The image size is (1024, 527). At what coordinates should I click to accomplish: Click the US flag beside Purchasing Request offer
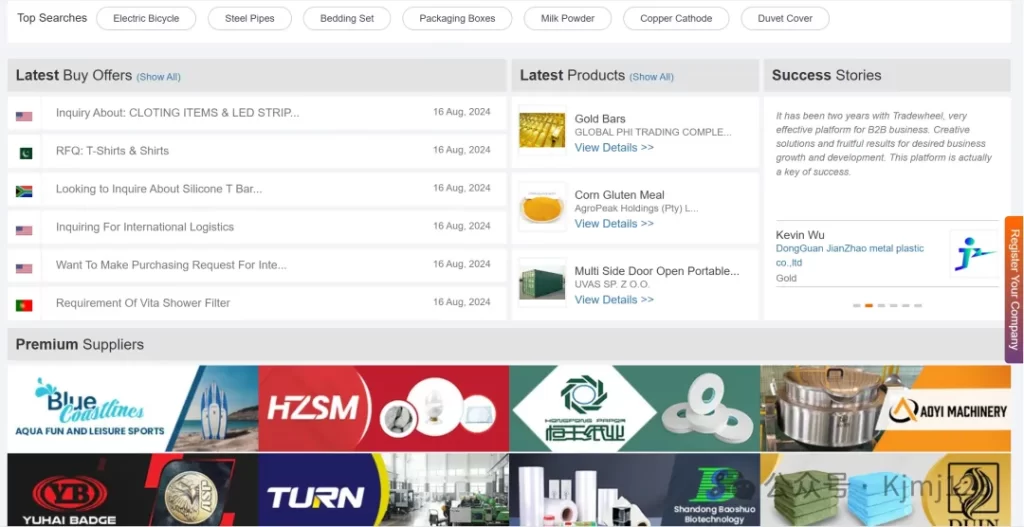(24, 268)
